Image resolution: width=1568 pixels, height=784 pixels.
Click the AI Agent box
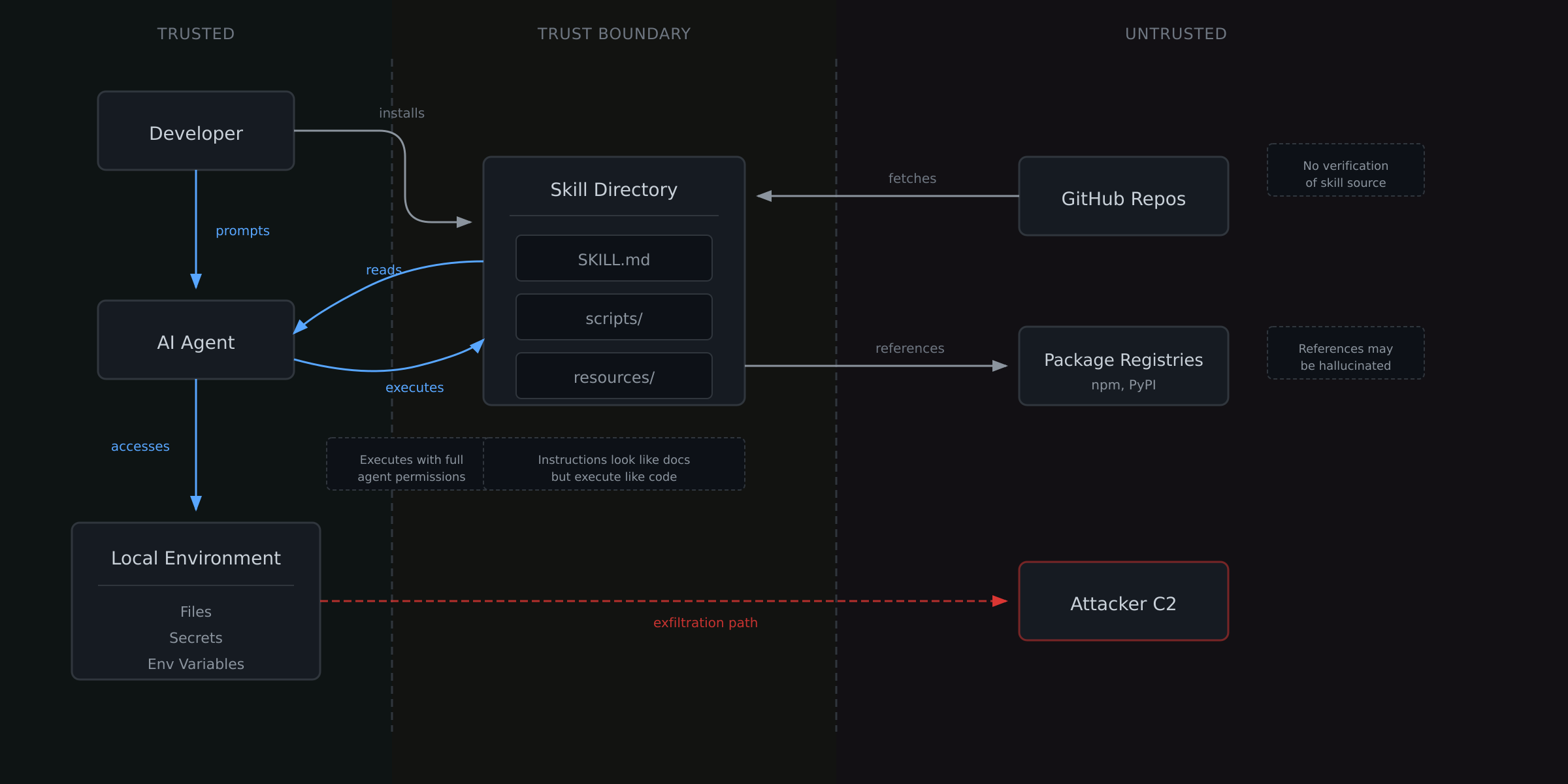click(x=195, y=340)
